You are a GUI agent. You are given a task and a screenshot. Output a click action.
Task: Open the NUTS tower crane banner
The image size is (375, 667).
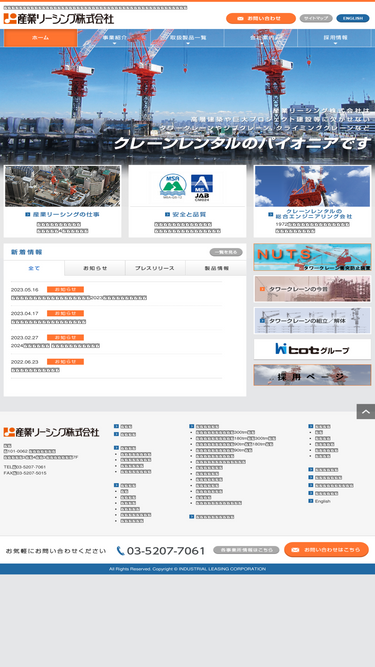click(312, 257)
